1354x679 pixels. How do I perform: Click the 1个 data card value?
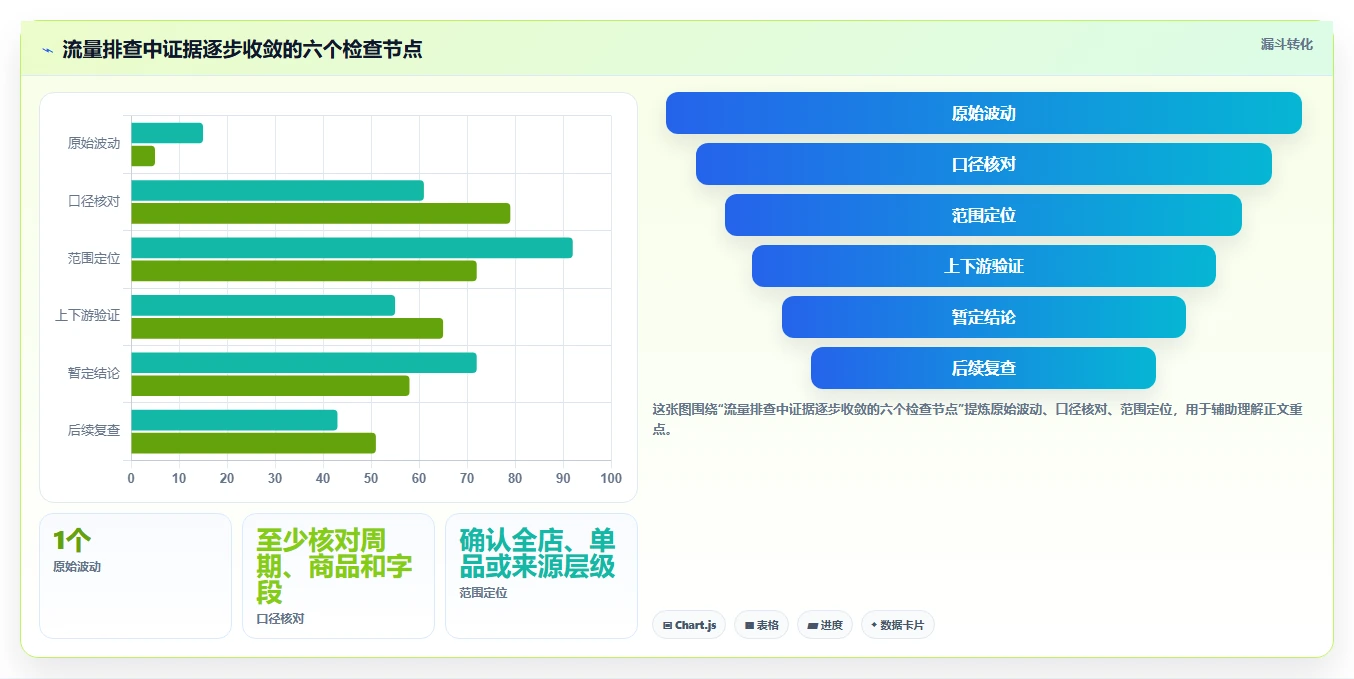pyautogui.click(x=72, y=541)
